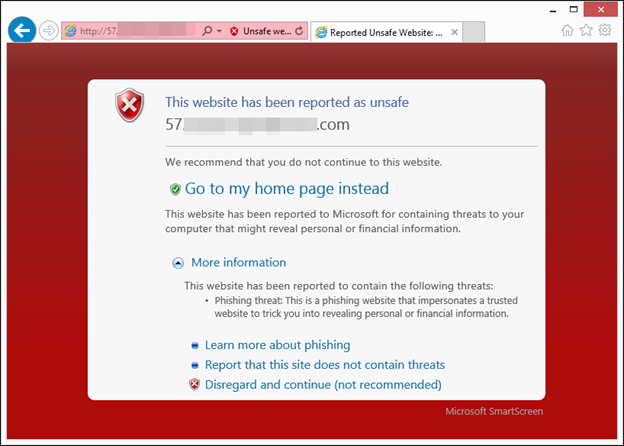Image resolution: width=624 pixels, height=446 pixels.
Task: Maximize the browser window
Action: 573,10
